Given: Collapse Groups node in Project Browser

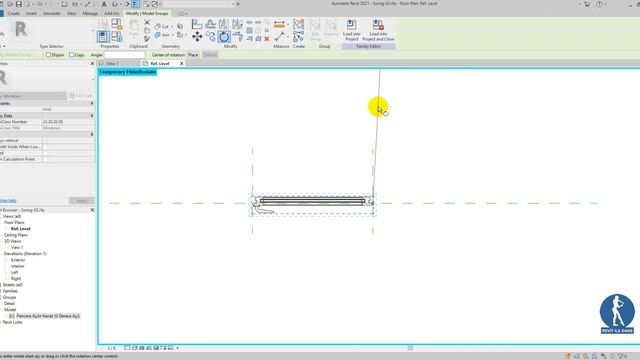Looking at the screenshot, I should click(1, 298).
